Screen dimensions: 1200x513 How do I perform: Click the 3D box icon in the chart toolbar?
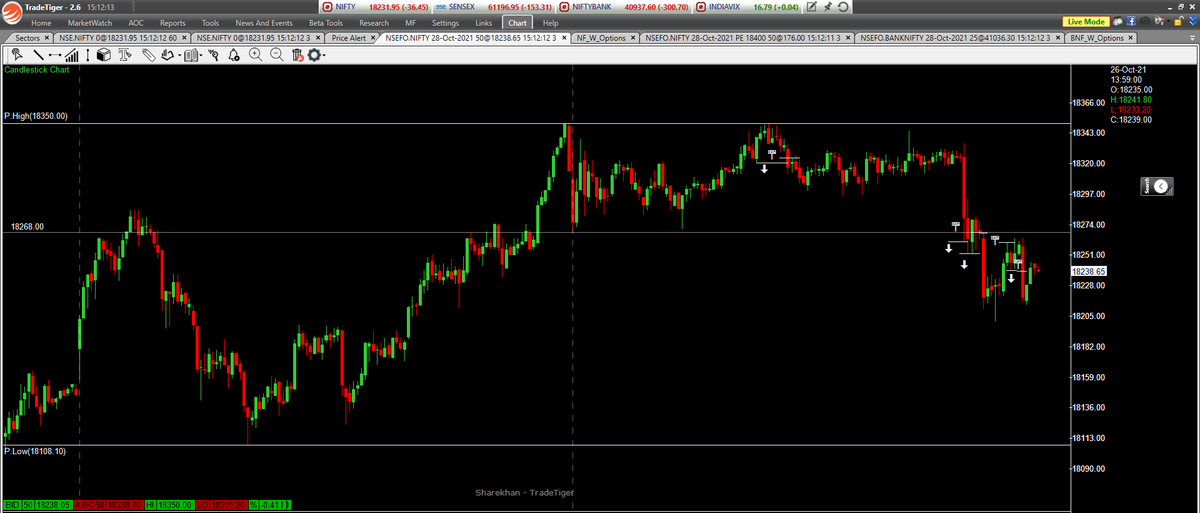coord(104,55)
